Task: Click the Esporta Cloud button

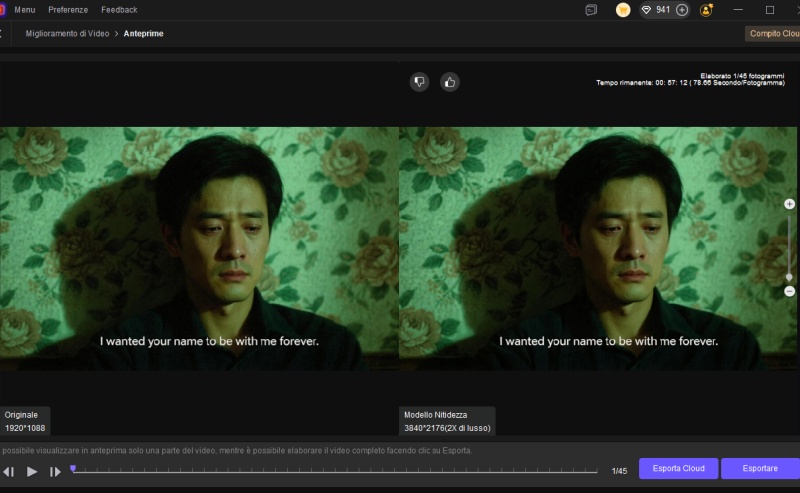Action: pos(679,468)
